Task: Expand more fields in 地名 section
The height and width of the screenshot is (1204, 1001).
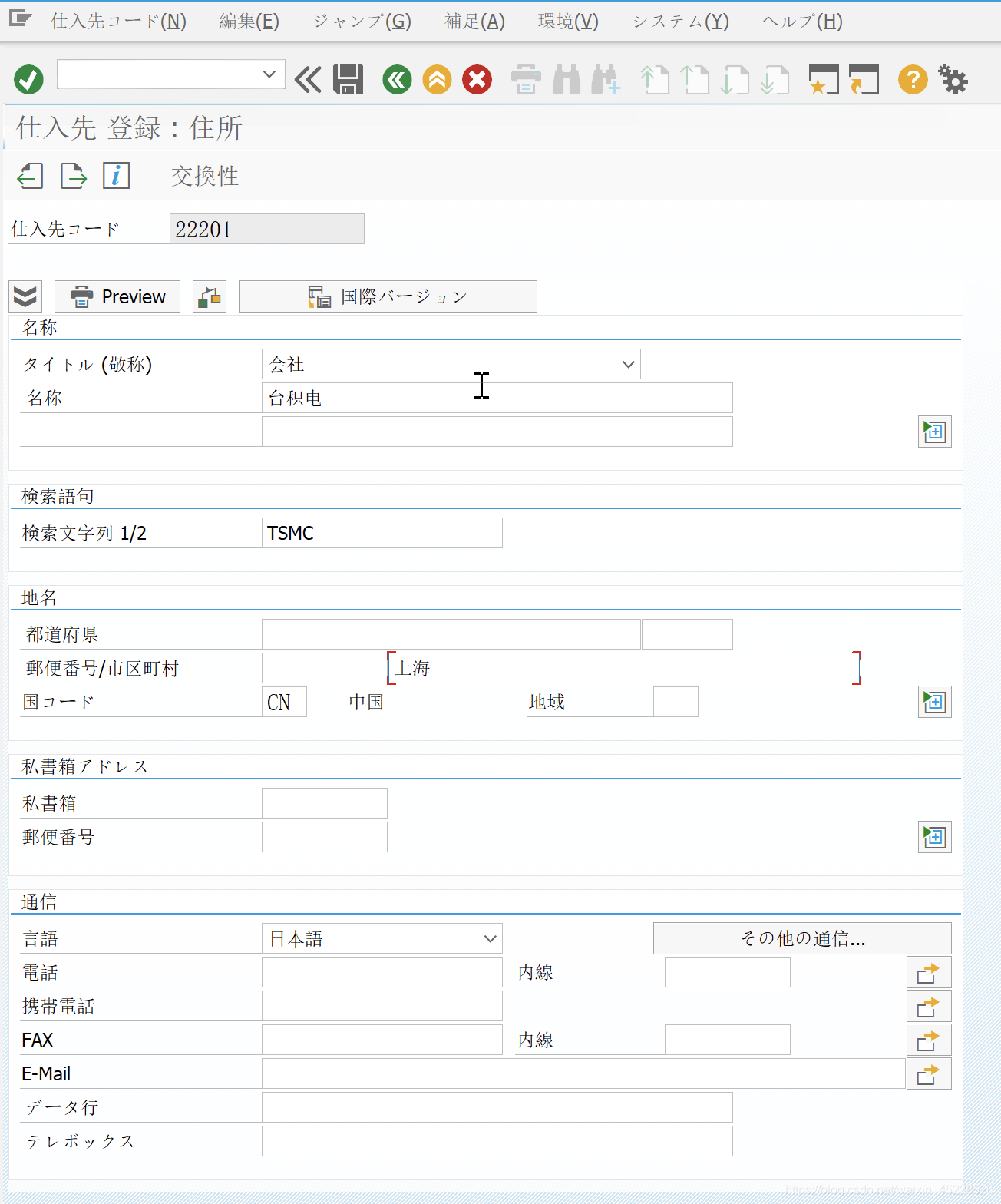Action: [x=935, y=702]
